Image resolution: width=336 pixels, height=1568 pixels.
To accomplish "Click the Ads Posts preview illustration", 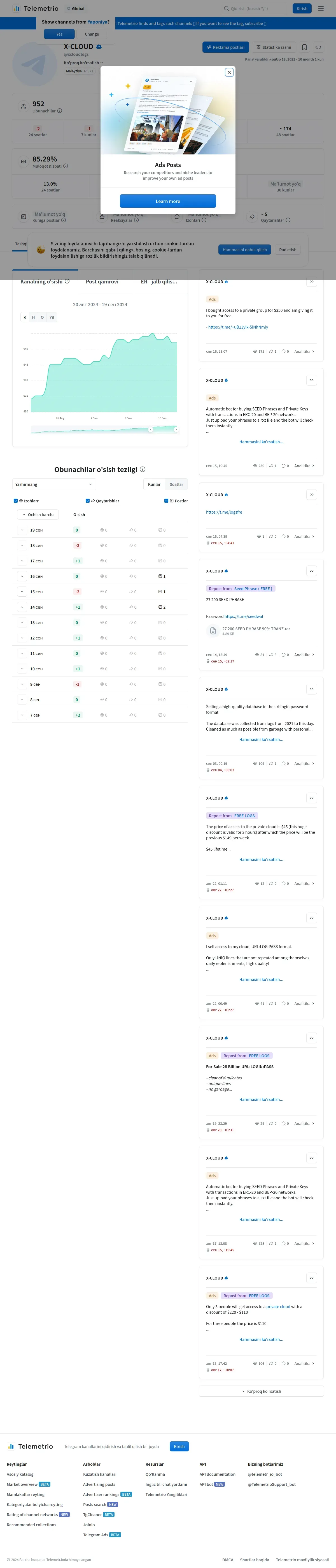I will pyautogui.click(x=168, y=111).
